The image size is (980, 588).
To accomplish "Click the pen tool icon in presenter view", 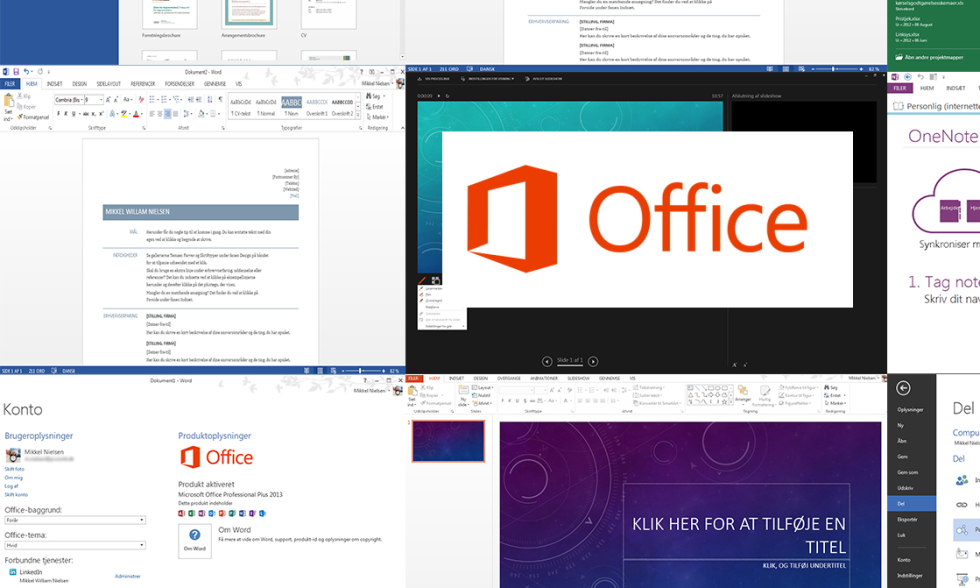I will pyautogui.click(x=422, y=281).
